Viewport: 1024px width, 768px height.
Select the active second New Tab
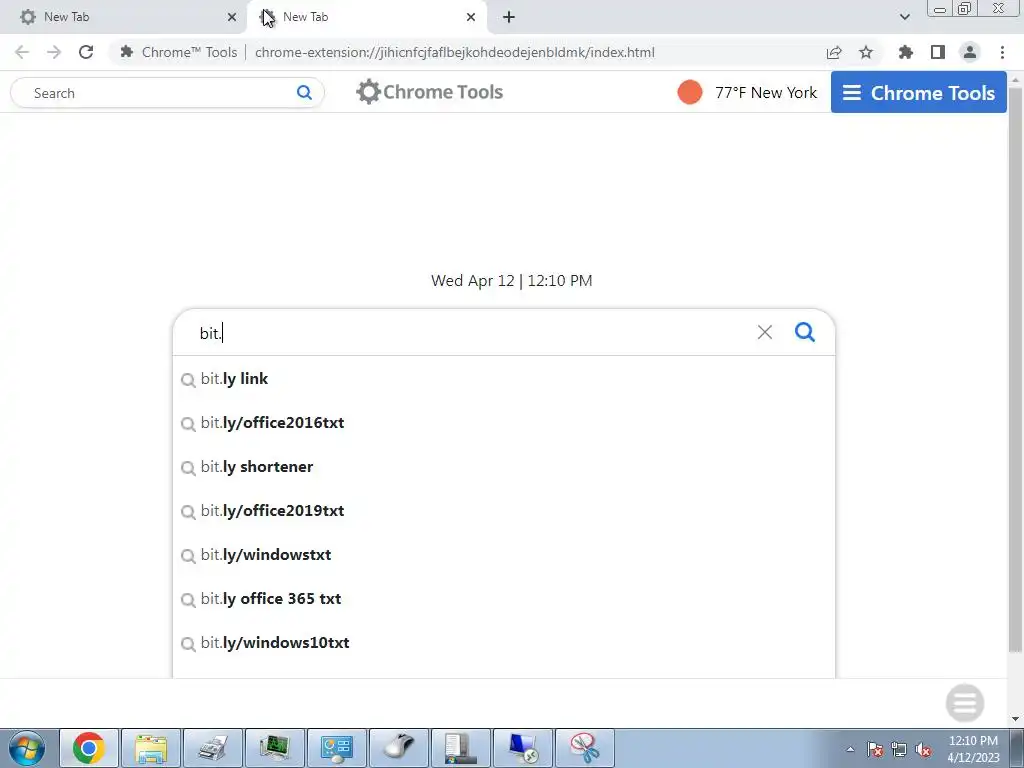coord(366,17)
